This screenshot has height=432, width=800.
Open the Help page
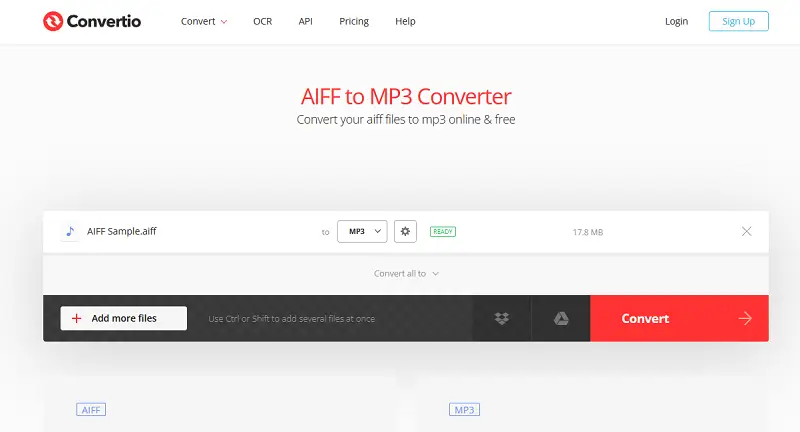[405, 21]
